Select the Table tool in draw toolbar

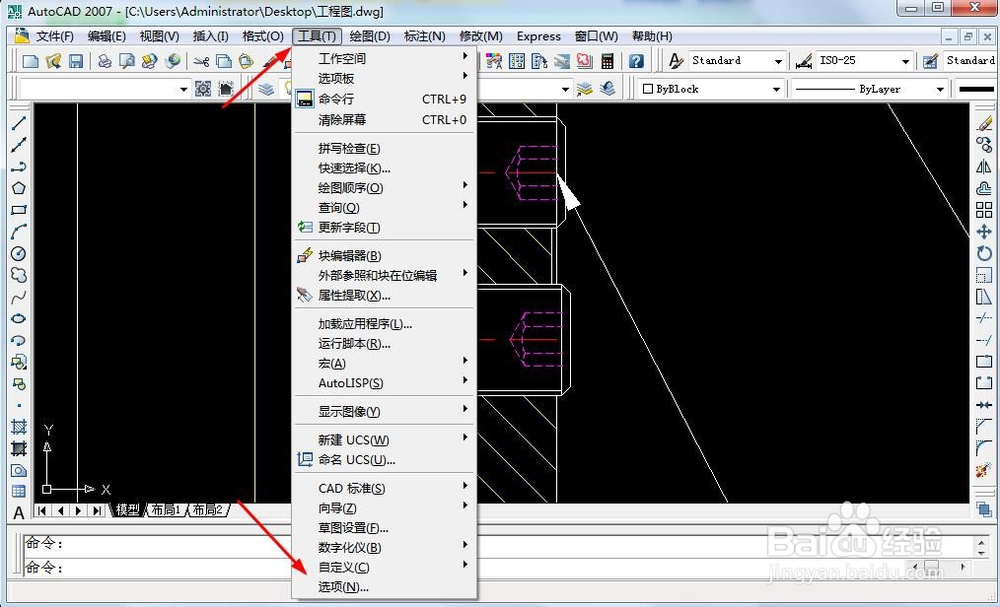point(18,492)
